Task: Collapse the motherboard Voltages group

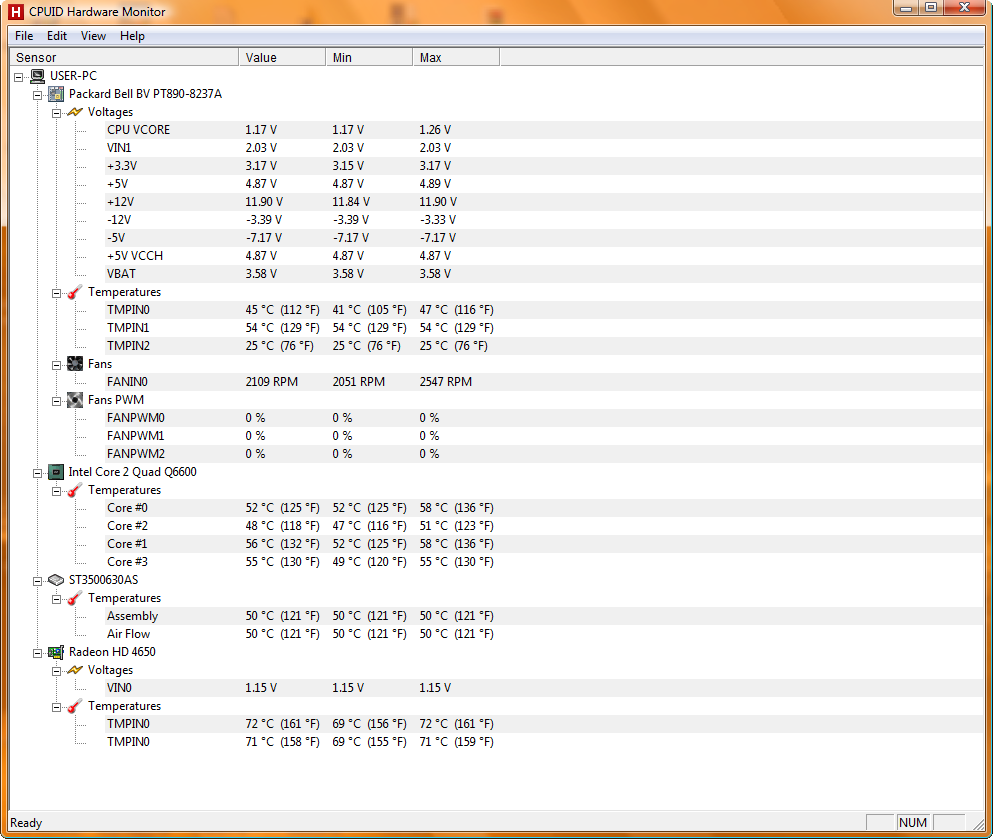Action: [x=56, y=113]
